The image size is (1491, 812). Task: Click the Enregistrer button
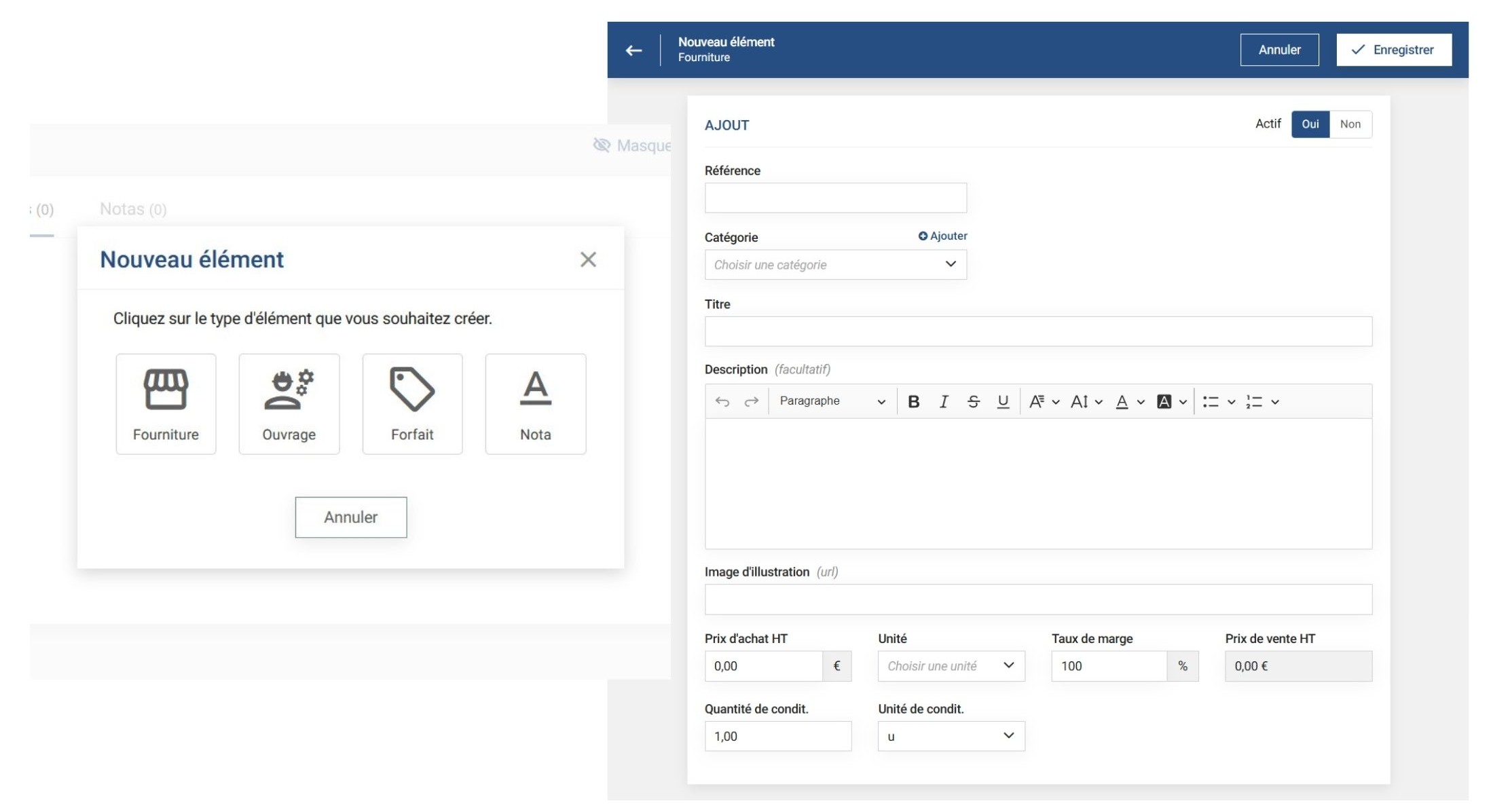(x=1393, y=50)
